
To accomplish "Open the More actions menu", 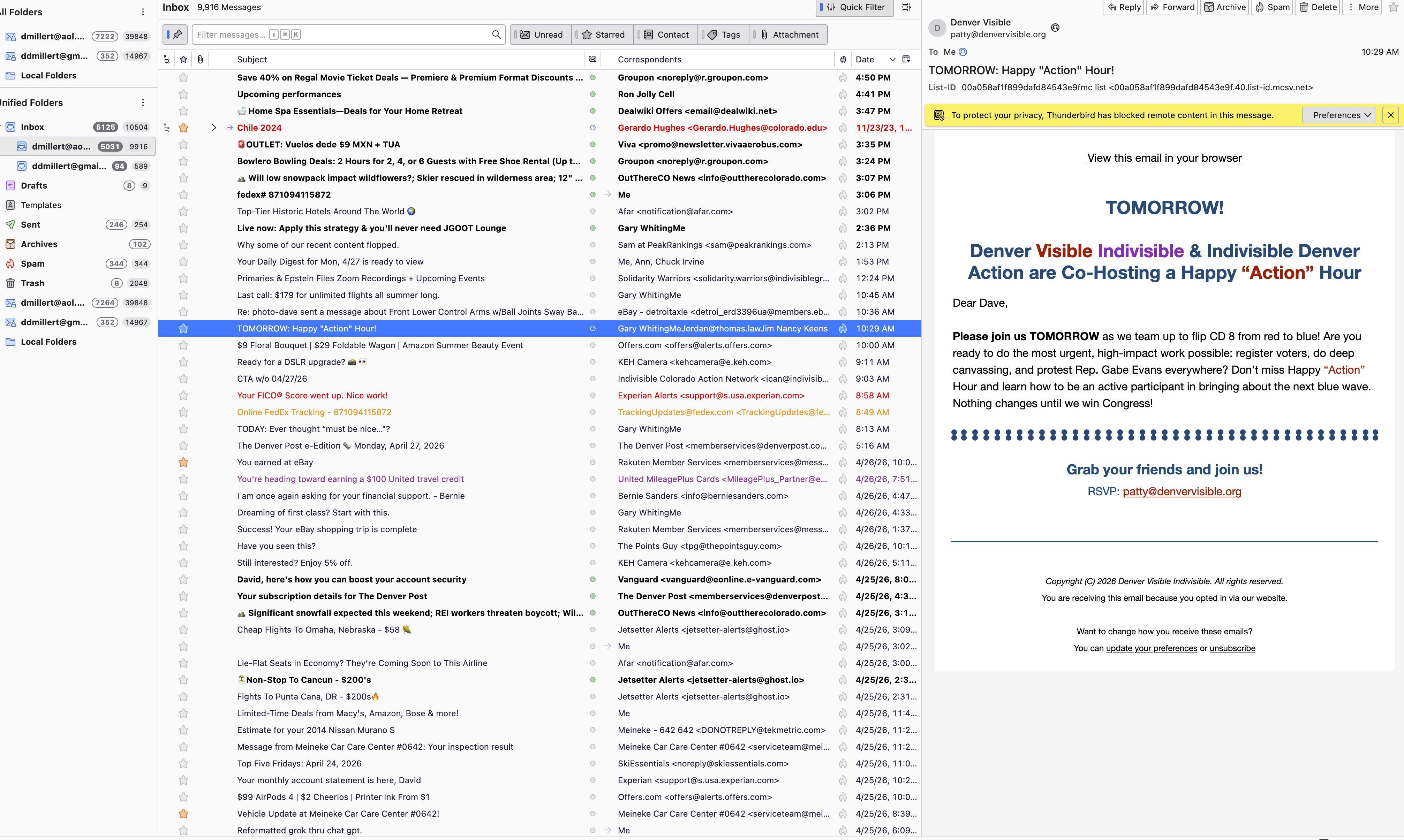I will point(1363,7).
